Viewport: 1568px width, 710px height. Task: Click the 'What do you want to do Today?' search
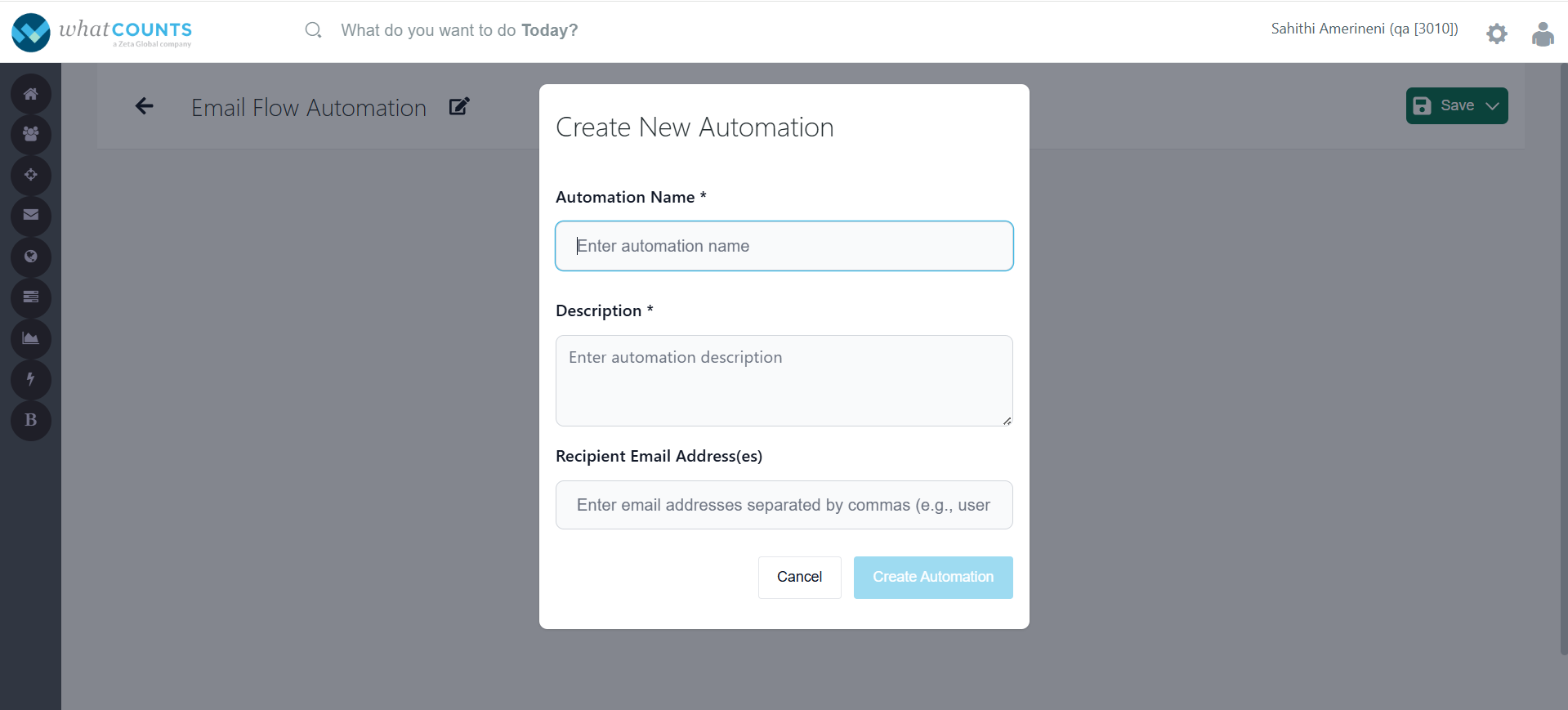coord(459,31)
